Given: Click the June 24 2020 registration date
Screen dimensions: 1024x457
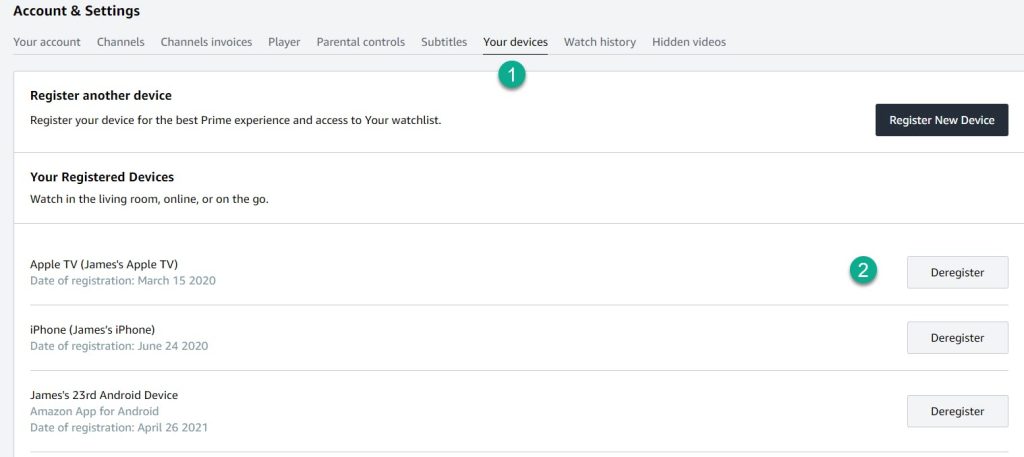Looking at the screenshot, I should [119, 346].
